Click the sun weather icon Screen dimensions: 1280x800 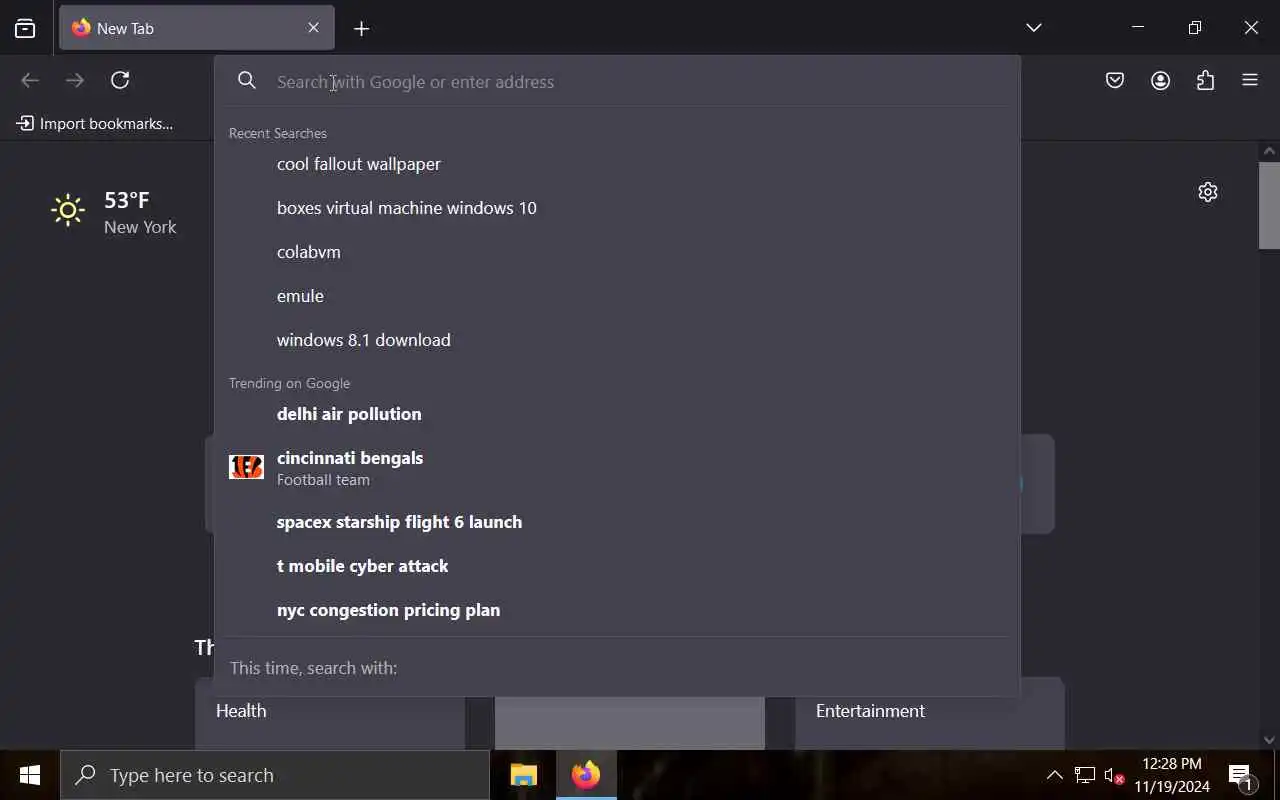coord(68,210)
